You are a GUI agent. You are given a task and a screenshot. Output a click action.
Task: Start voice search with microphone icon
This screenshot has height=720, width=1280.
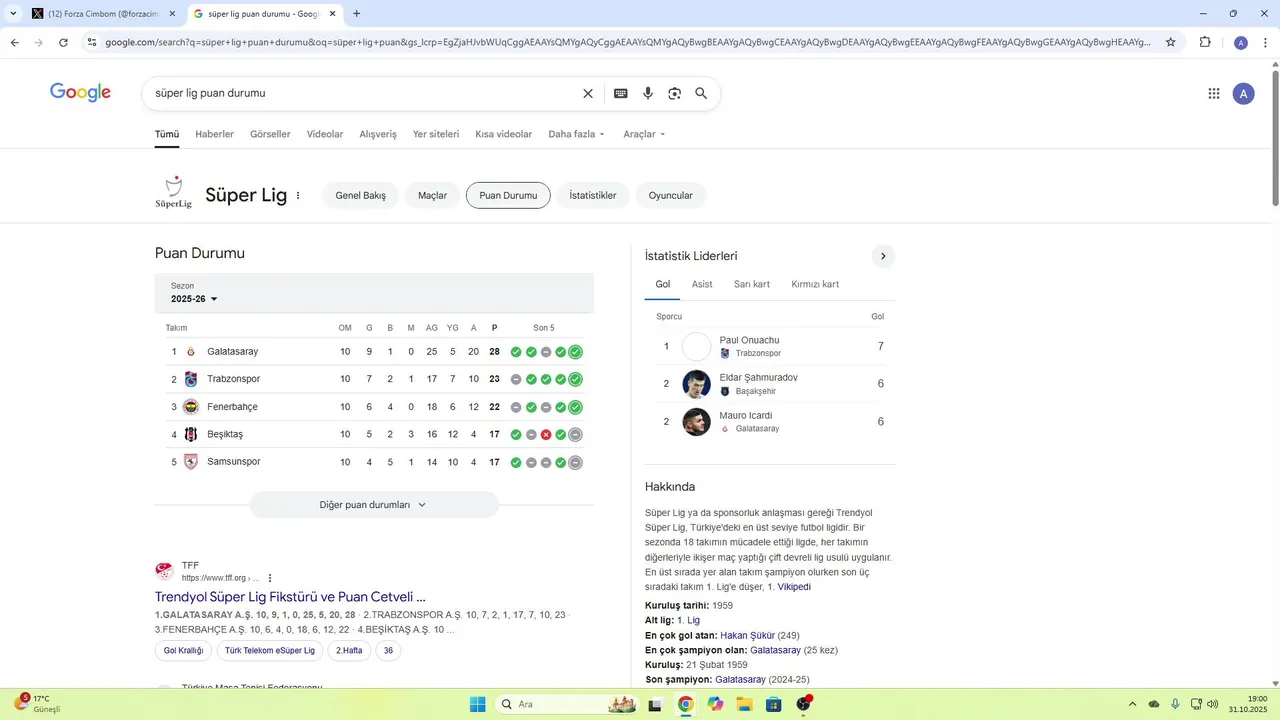pyautogui.click(x=648, y=93)
